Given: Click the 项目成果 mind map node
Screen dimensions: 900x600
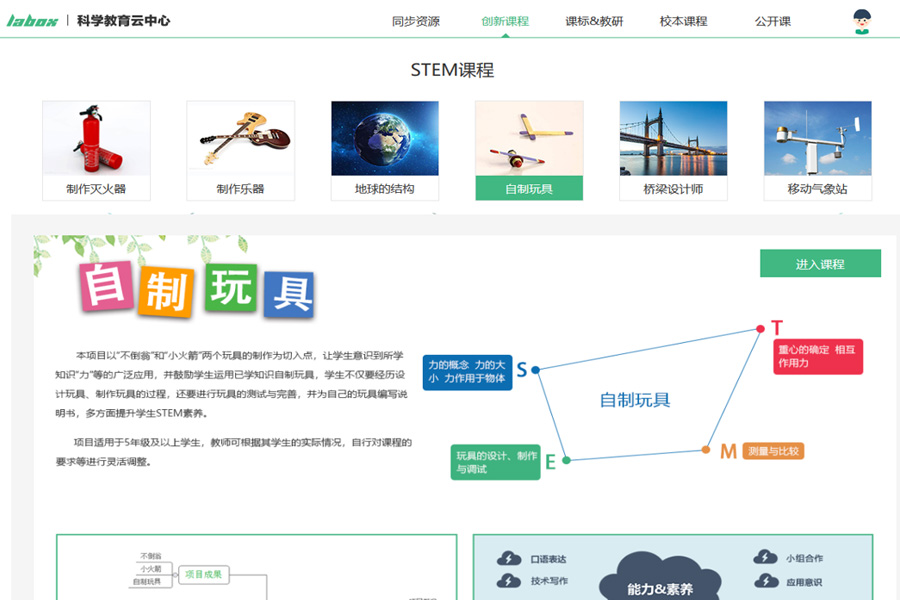Looking at the screenshot, I should [204, 574].
